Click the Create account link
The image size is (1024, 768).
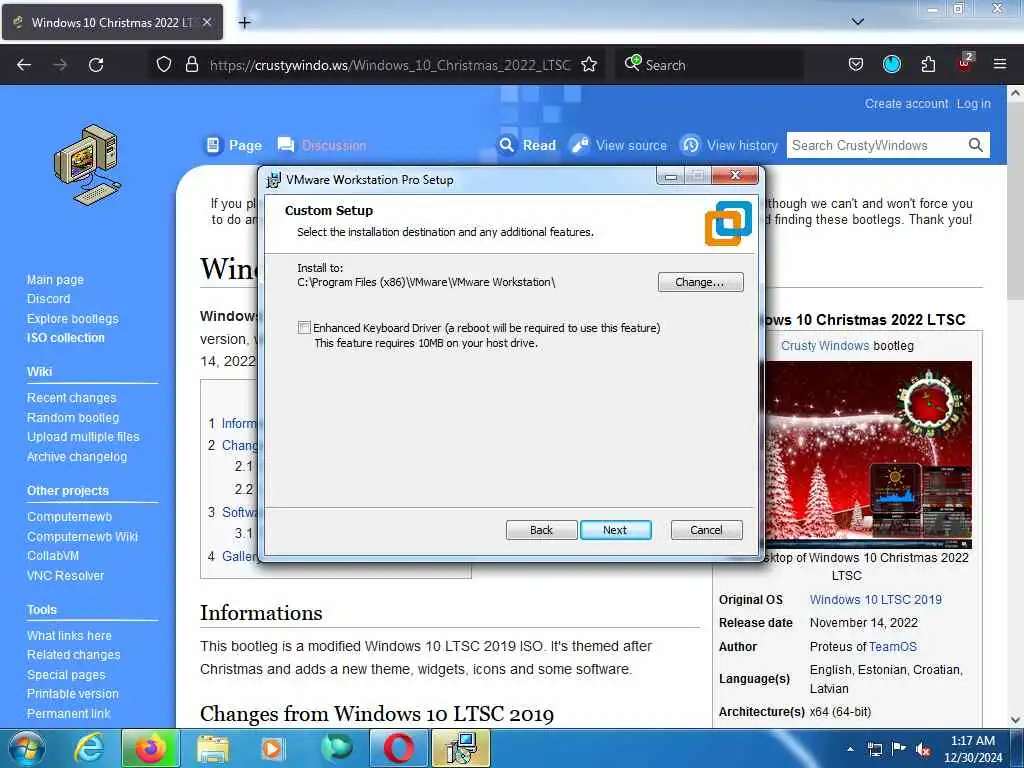[x=906, y=104]
